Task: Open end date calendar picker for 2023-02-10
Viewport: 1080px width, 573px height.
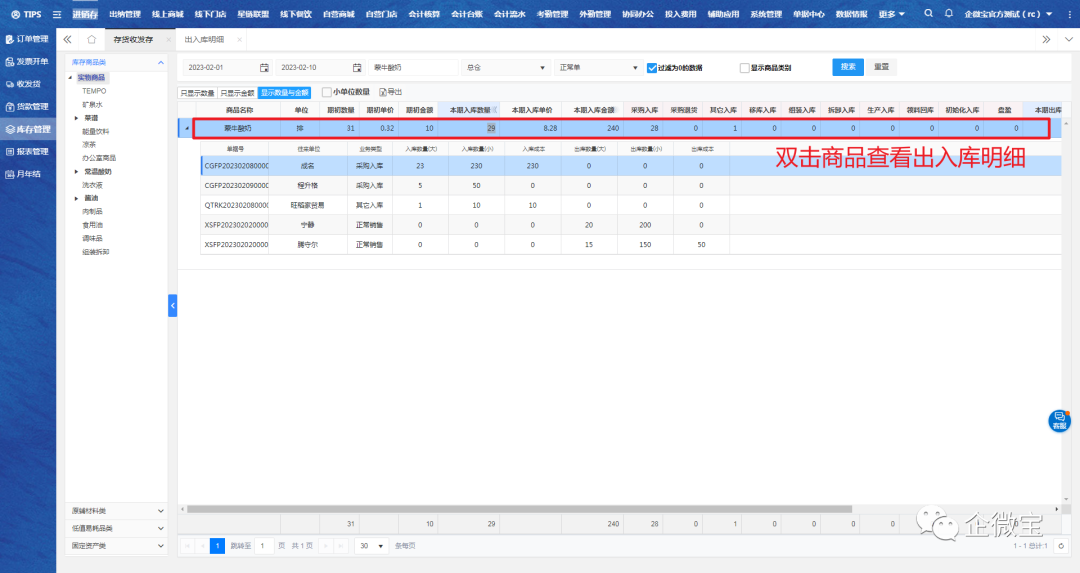Action: click(357, 67)
